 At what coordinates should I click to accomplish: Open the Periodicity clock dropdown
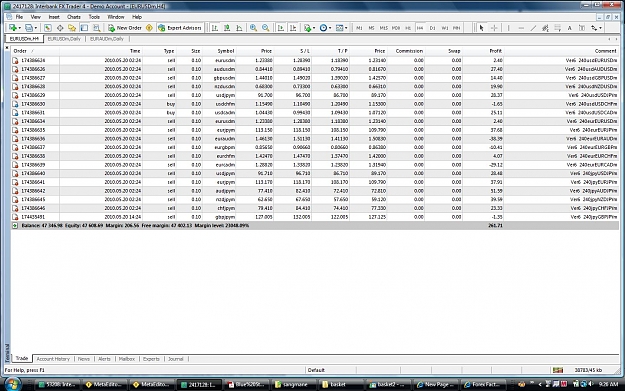click(x=325, y=28)
